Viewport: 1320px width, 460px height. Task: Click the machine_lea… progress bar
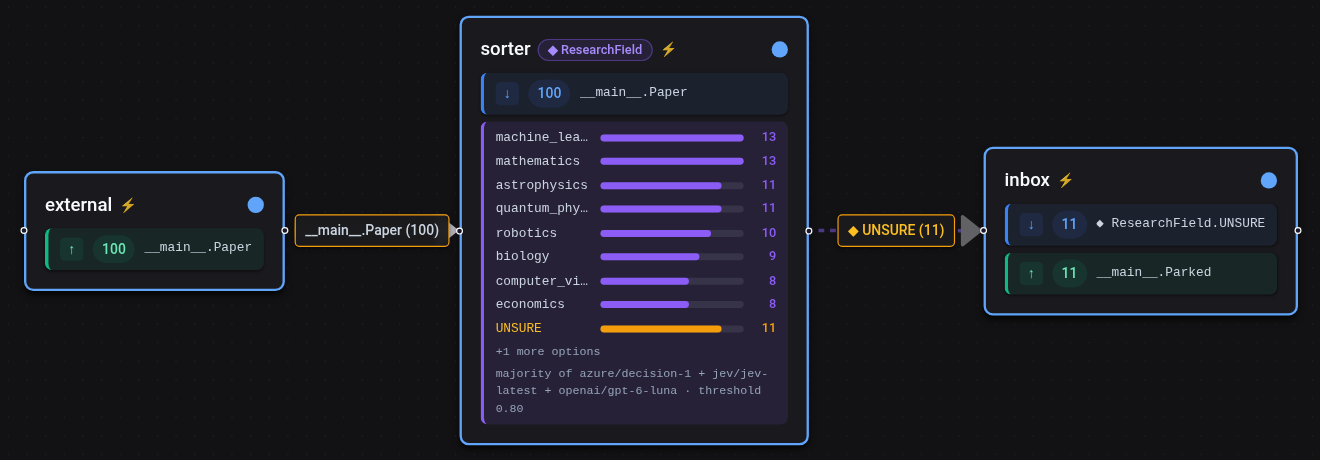[672, 138]
